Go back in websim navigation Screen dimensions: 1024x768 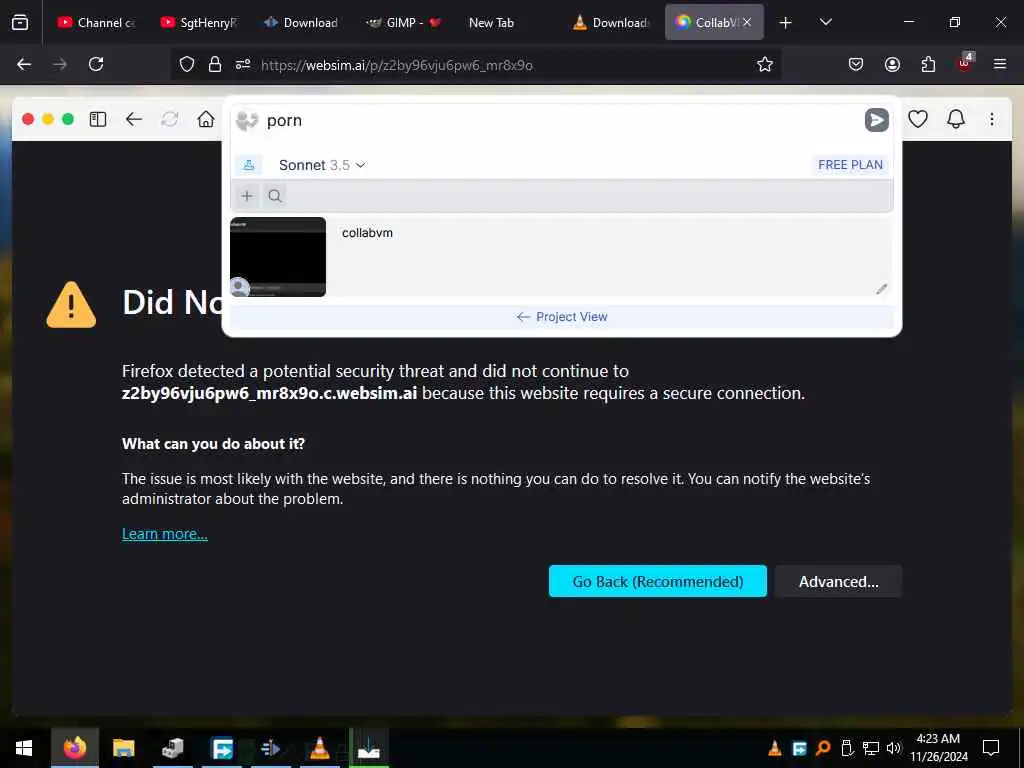[134, 119]
